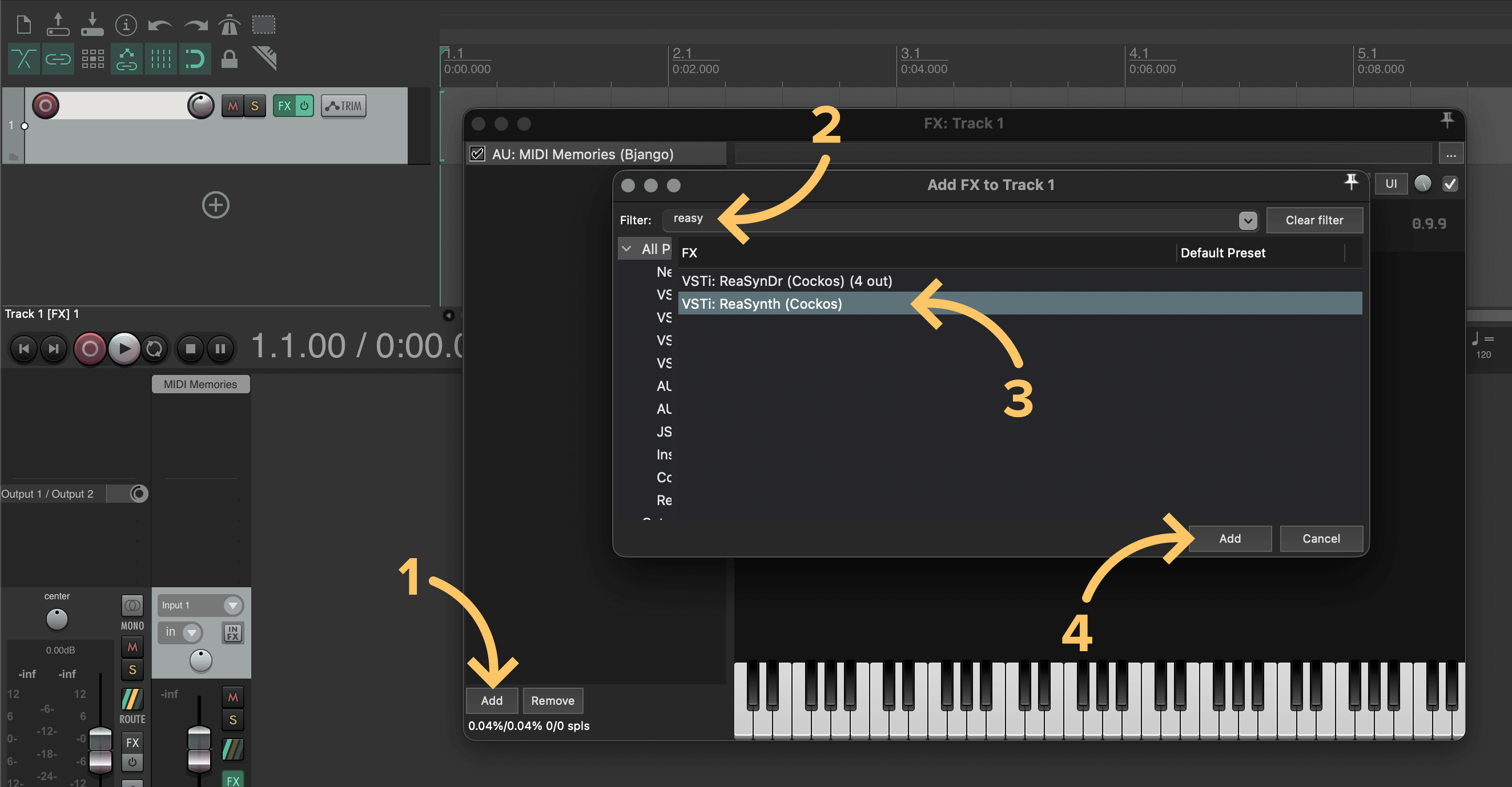Select AU: MIDI Memories (Bjango) in FX chain
The image size is (1512, 787).
tap(596, 154)
